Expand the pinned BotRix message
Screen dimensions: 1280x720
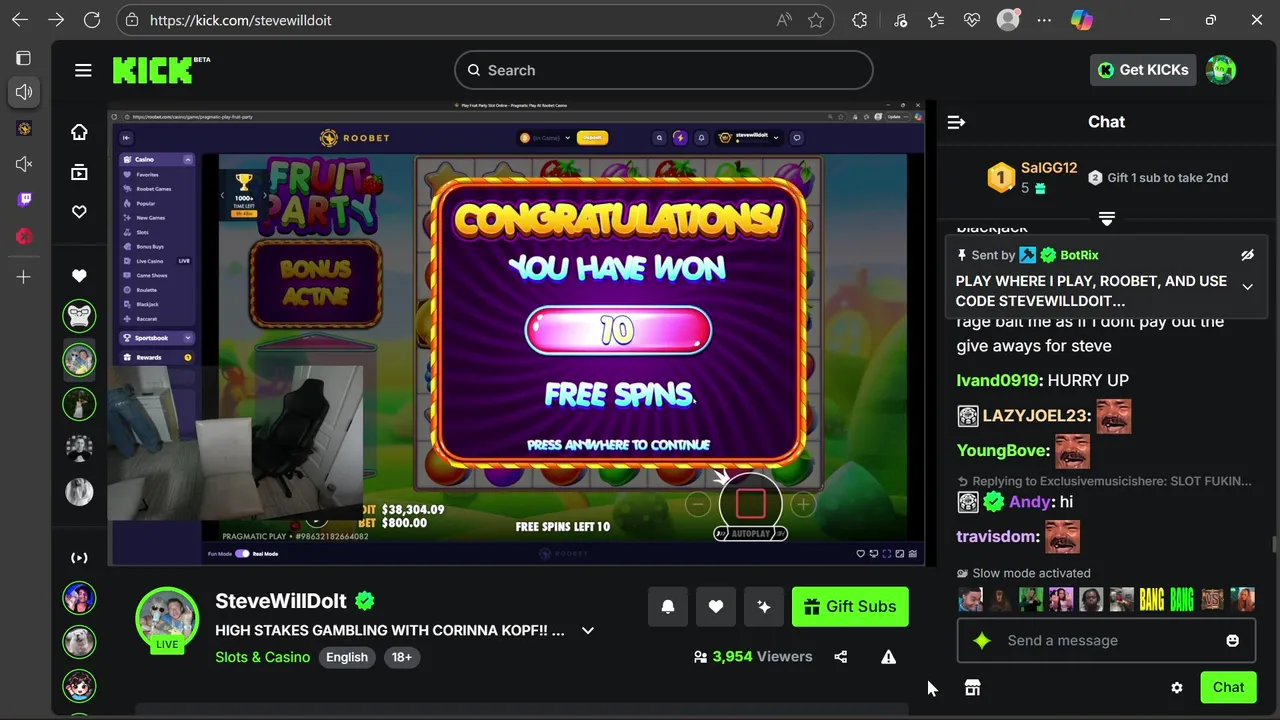[1247, 287]
